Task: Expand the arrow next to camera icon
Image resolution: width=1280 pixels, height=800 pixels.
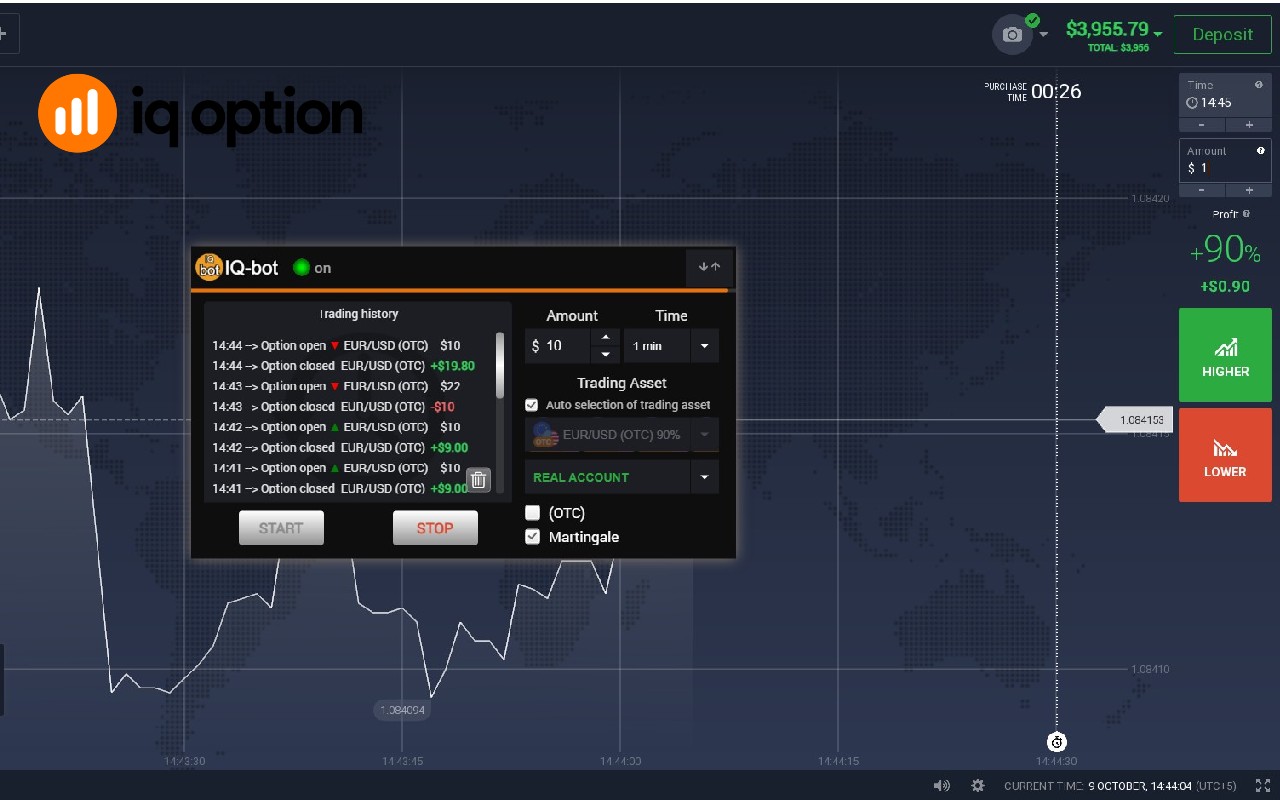Action: tap(1044, 35)
